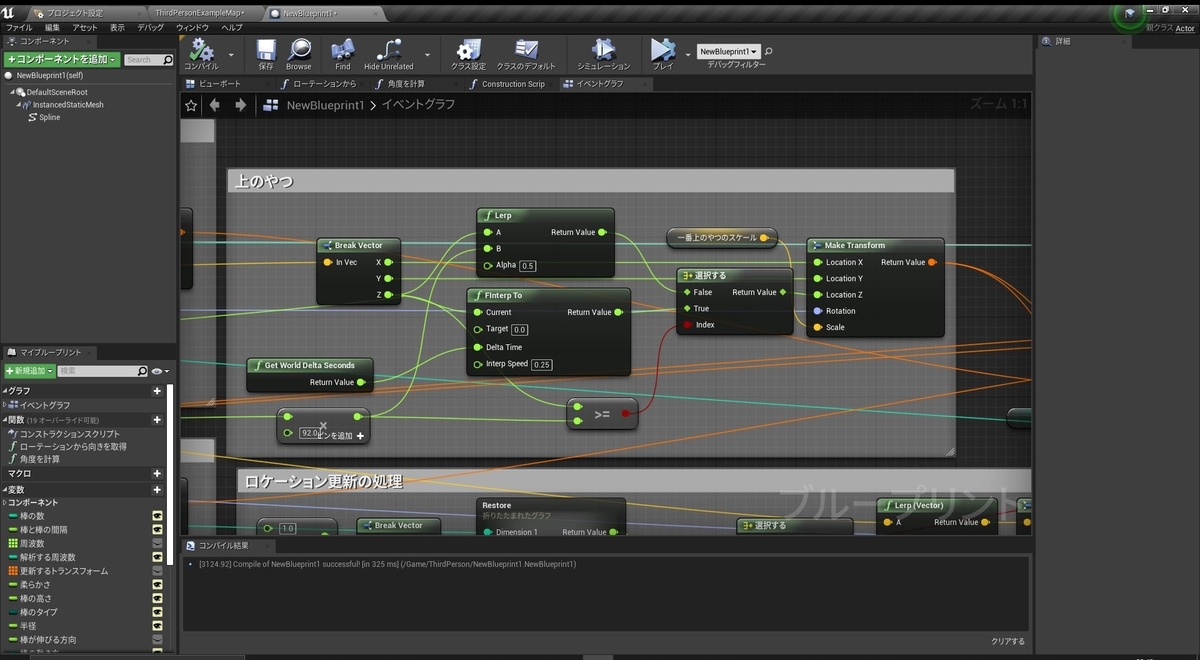Open Play options dropdown arrow
The width and height of the screenshot is (1200, 660).
(688, 54)
